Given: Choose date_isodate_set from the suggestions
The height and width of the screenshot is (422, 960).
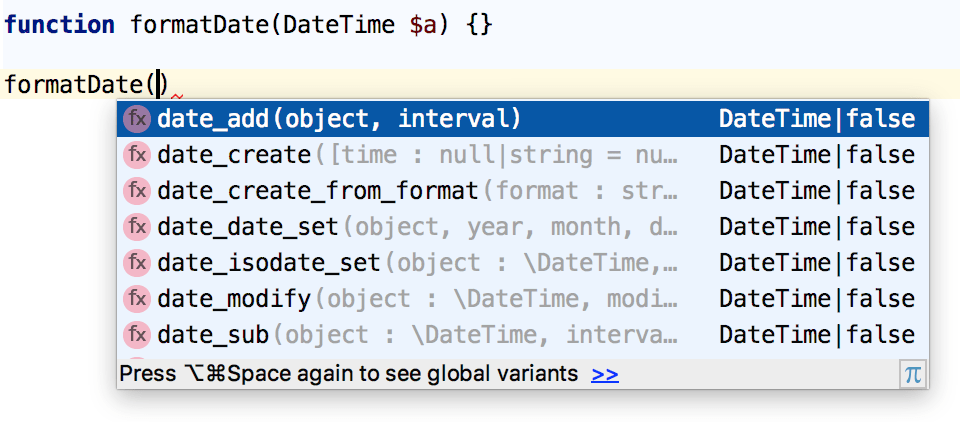Looking at the screenshot, I should (x=523, y=263).
